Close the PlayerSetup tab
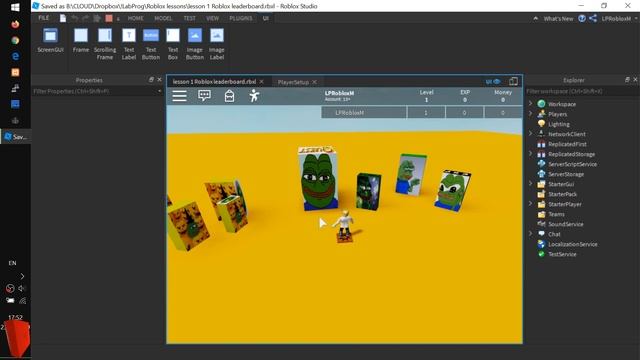The height and width of the screenshot is (360, 640). coord(314,82)
